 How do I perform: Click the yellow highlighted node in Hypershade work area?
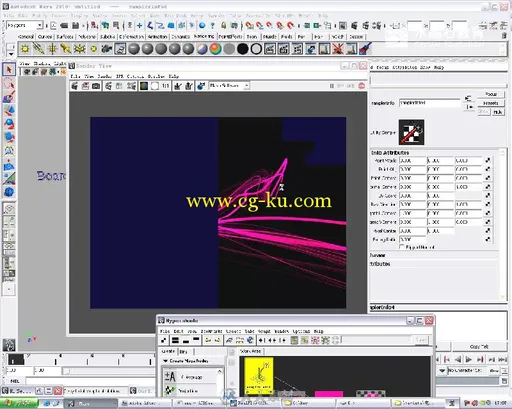coord(259,376)
